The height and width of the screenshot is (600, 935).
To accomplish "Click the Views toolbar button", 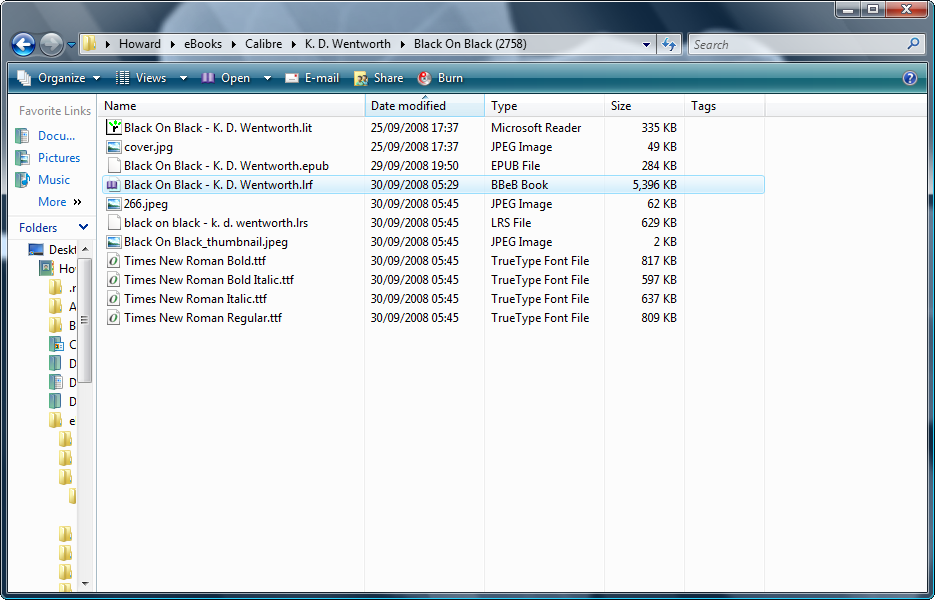I will [141, 78].
